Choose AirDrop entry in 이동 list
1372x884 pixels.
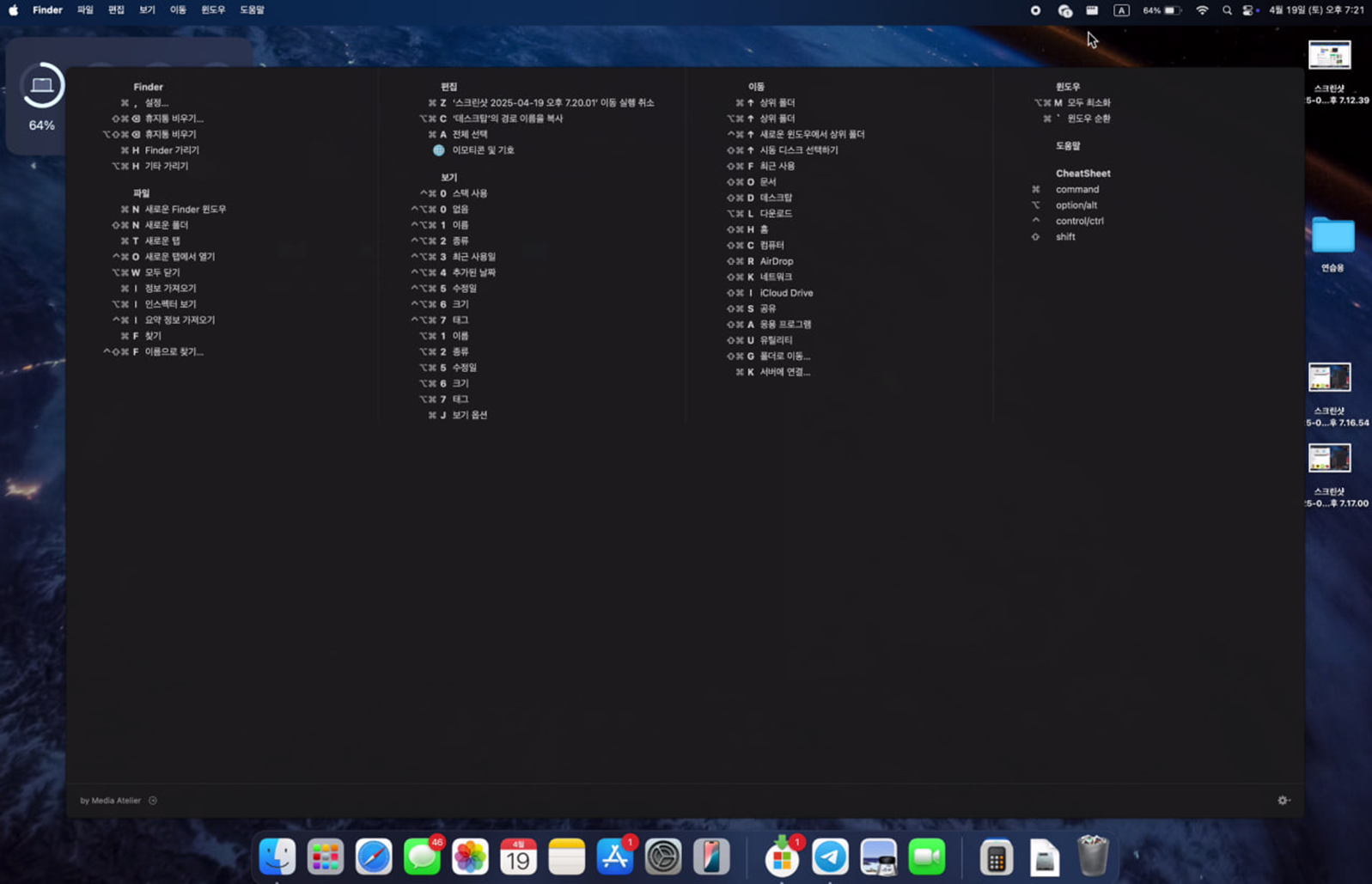pos(777,261)
